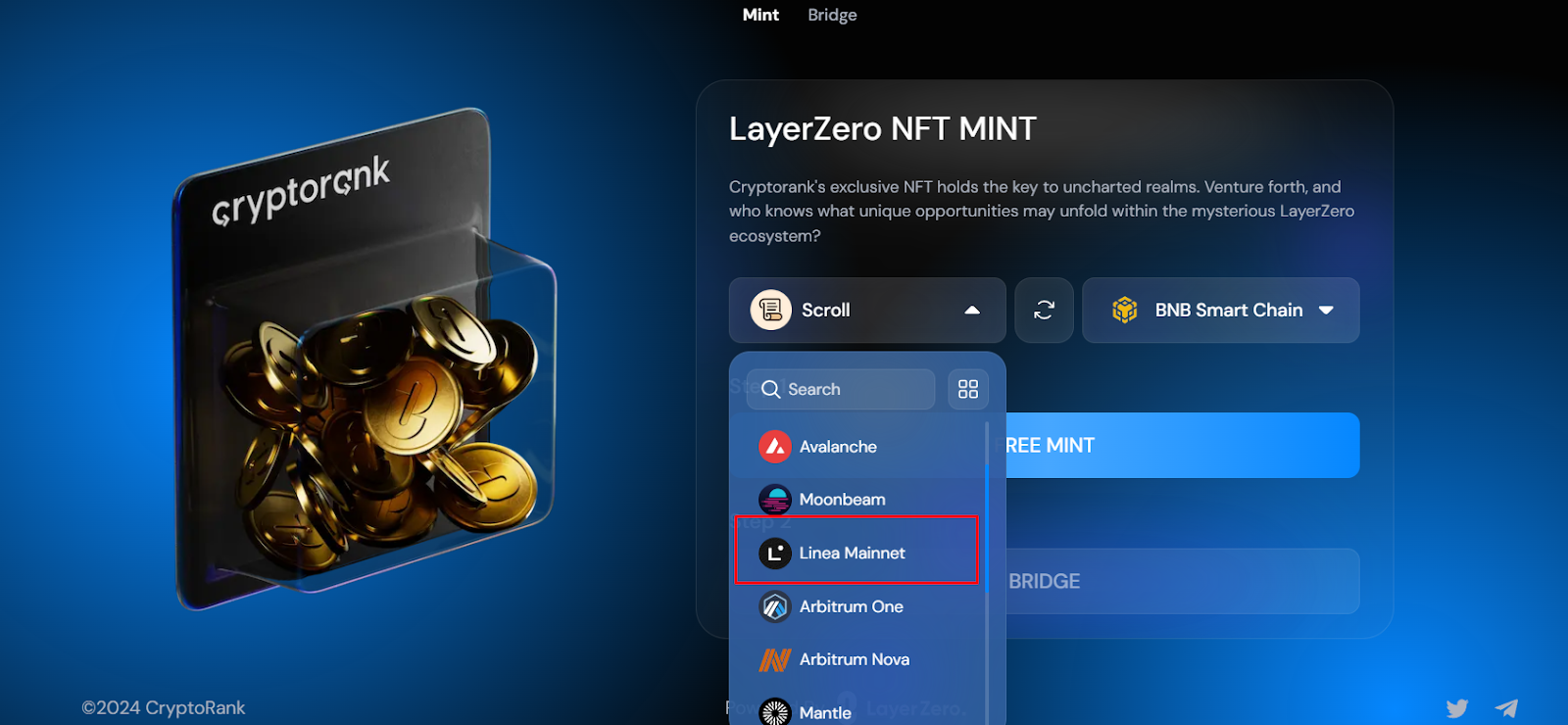This screenshot has height=725, width=1568.
Task: Click the Moonbeam logo icon
Action: pos(775,500)
